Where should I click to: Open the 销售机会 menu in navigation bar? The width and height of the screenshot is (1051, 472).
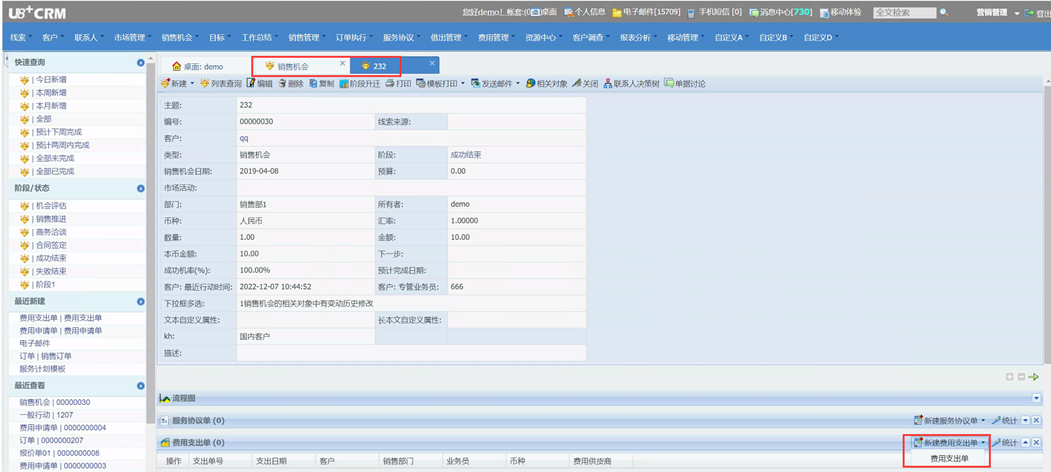pyautogui.click(x=177, y=38)
